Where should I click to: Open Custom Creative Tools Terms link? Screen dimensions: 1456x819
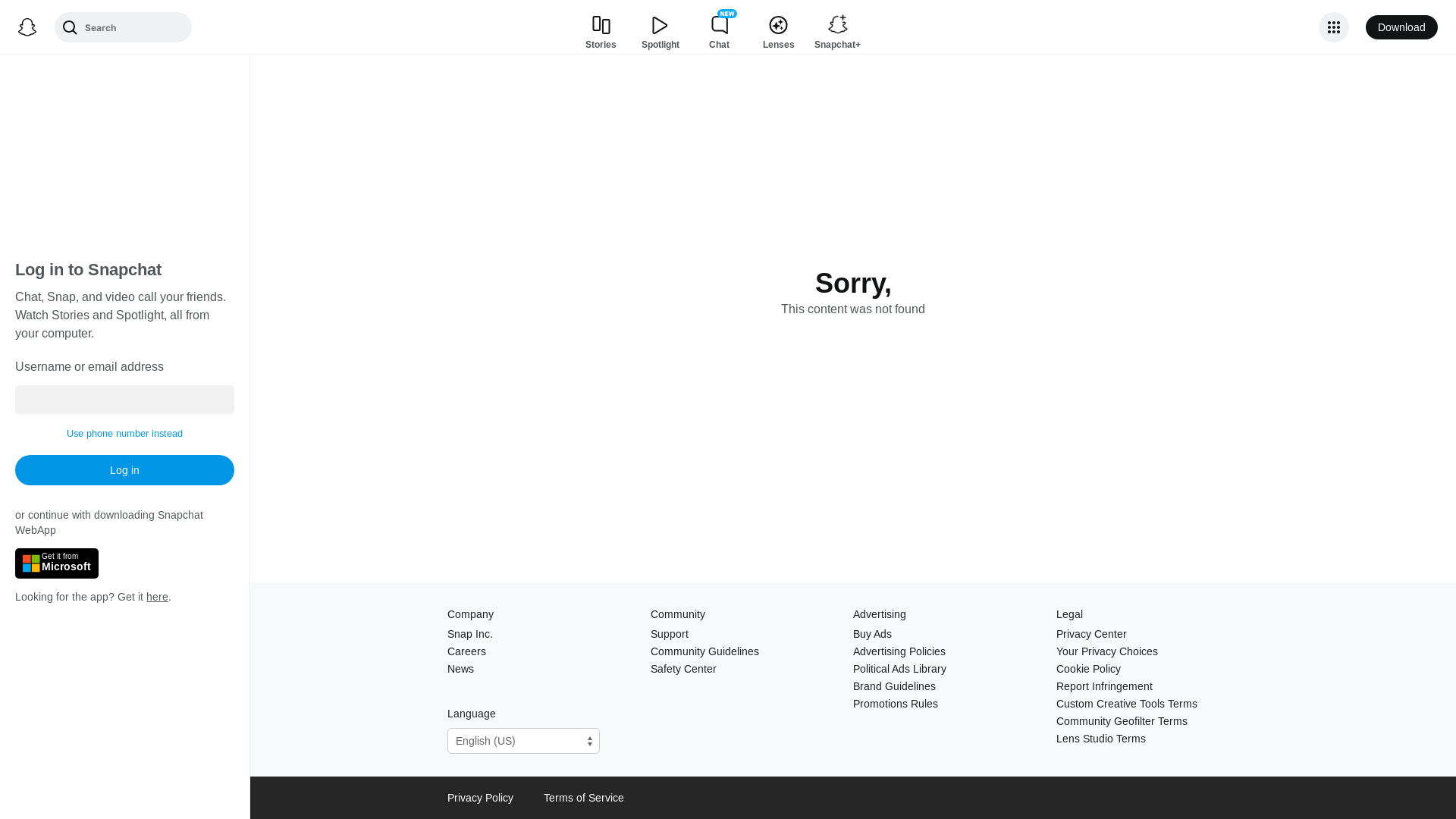[x=1127, y=704]
